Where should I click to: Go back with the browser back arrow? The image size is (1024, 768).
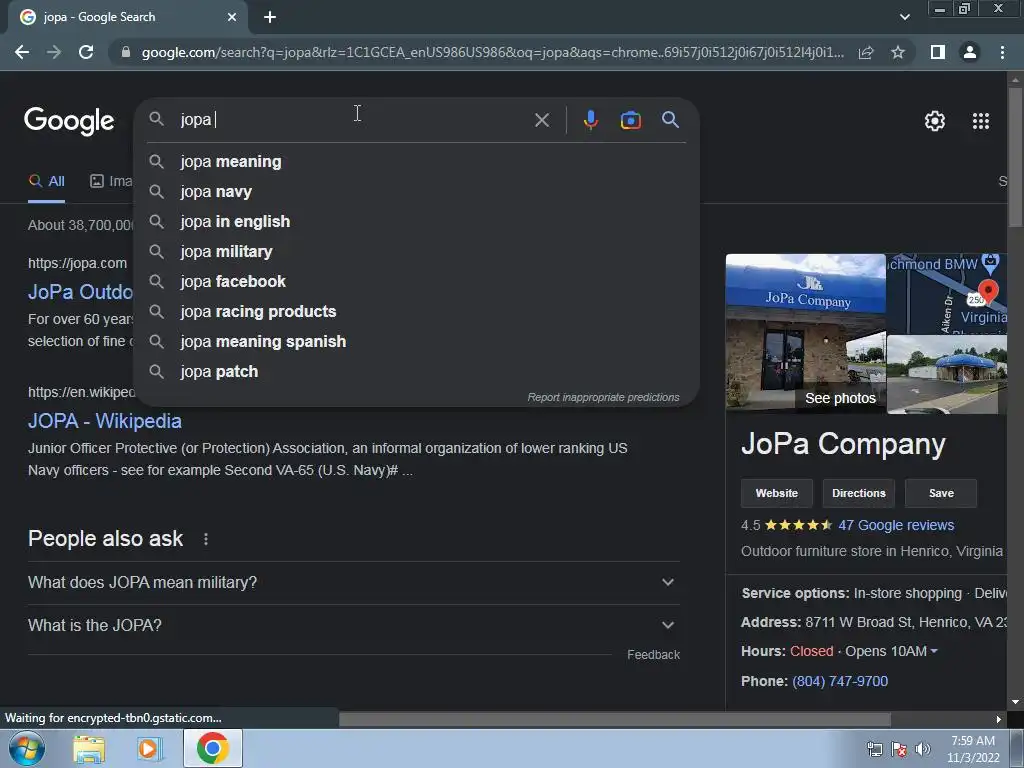click(x=22, y=52)
